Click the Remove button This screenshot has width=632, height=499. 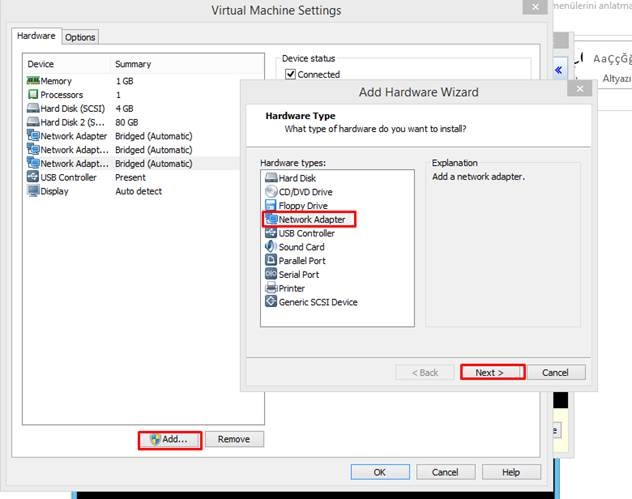pos(234,439)
